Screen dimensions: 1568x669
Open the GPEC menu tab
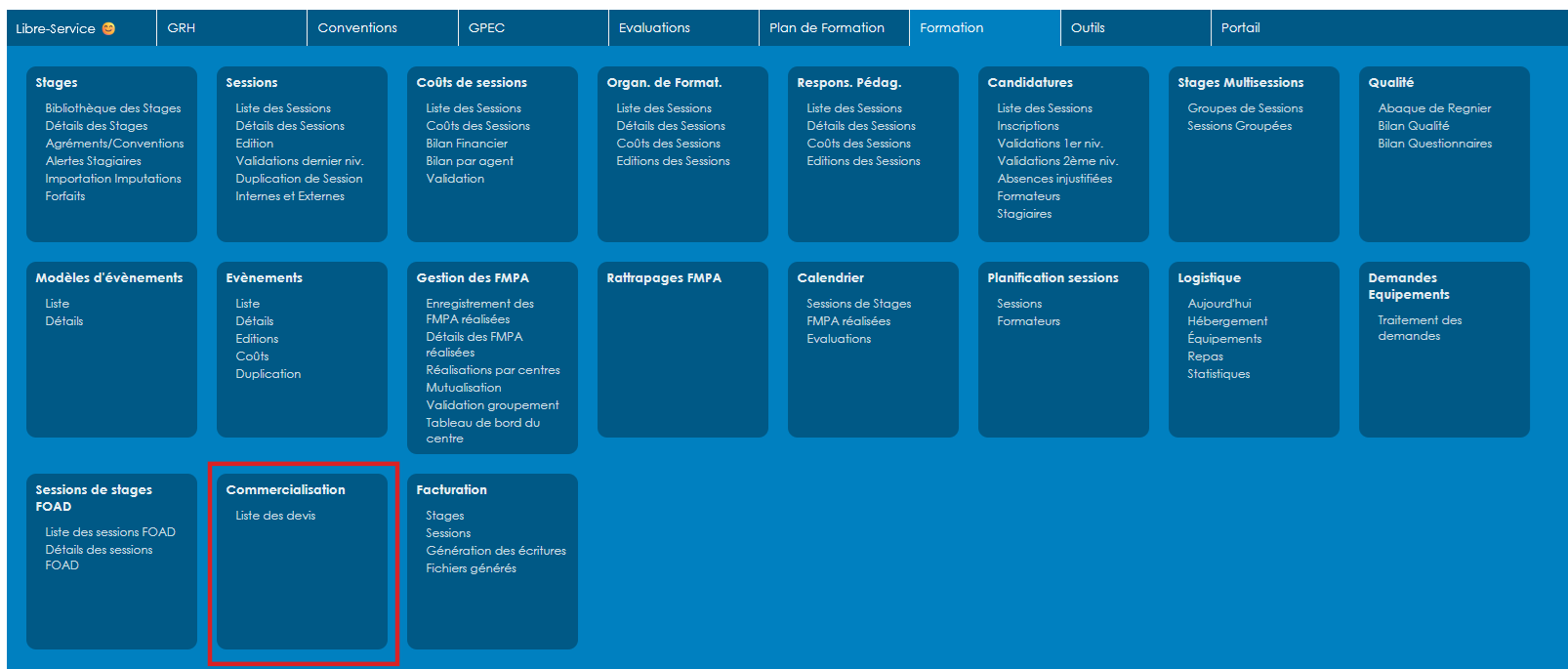point(486,28)
